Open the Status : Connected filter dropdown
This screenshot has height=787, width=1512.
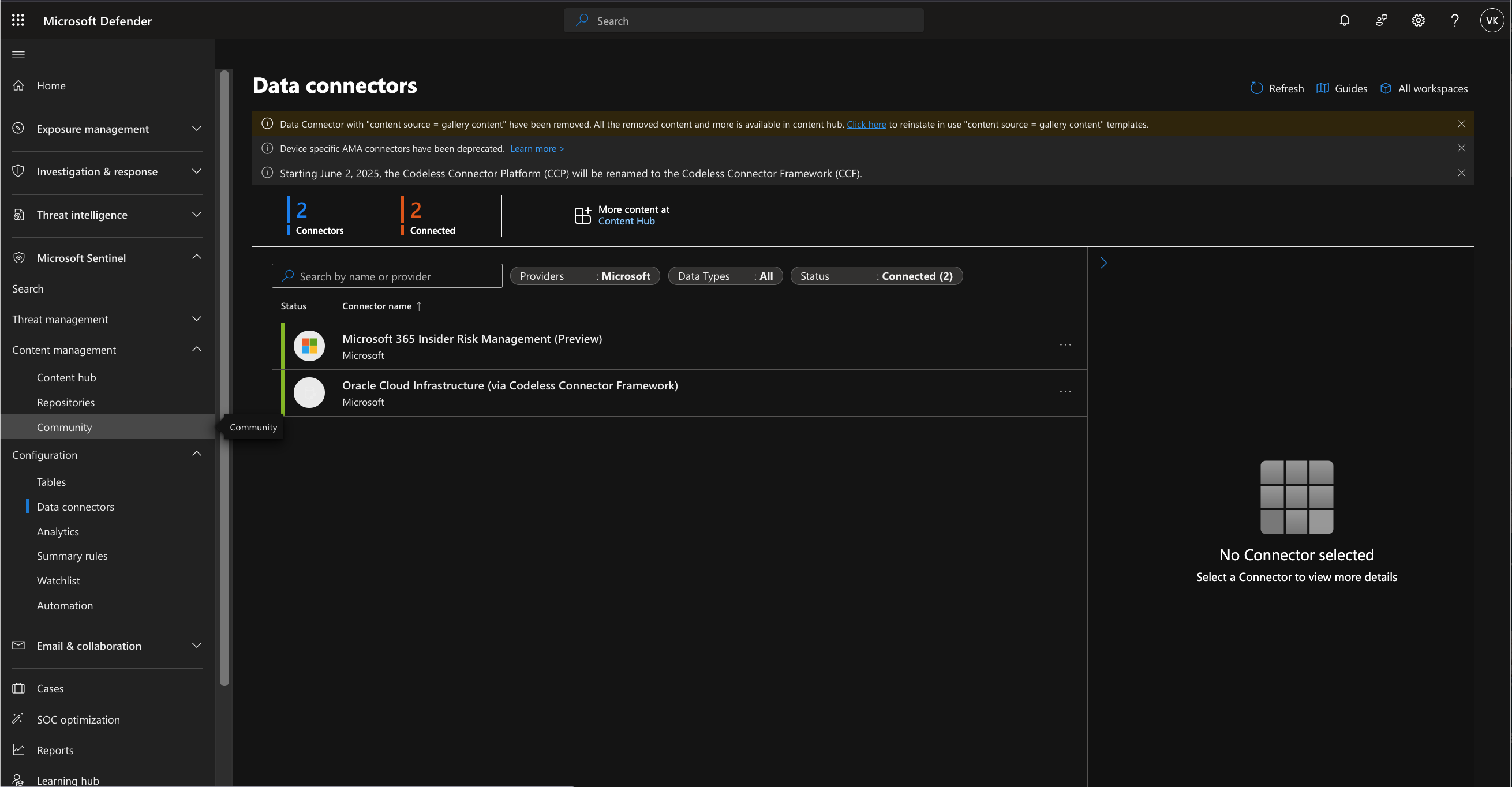(x=875, y=275)
